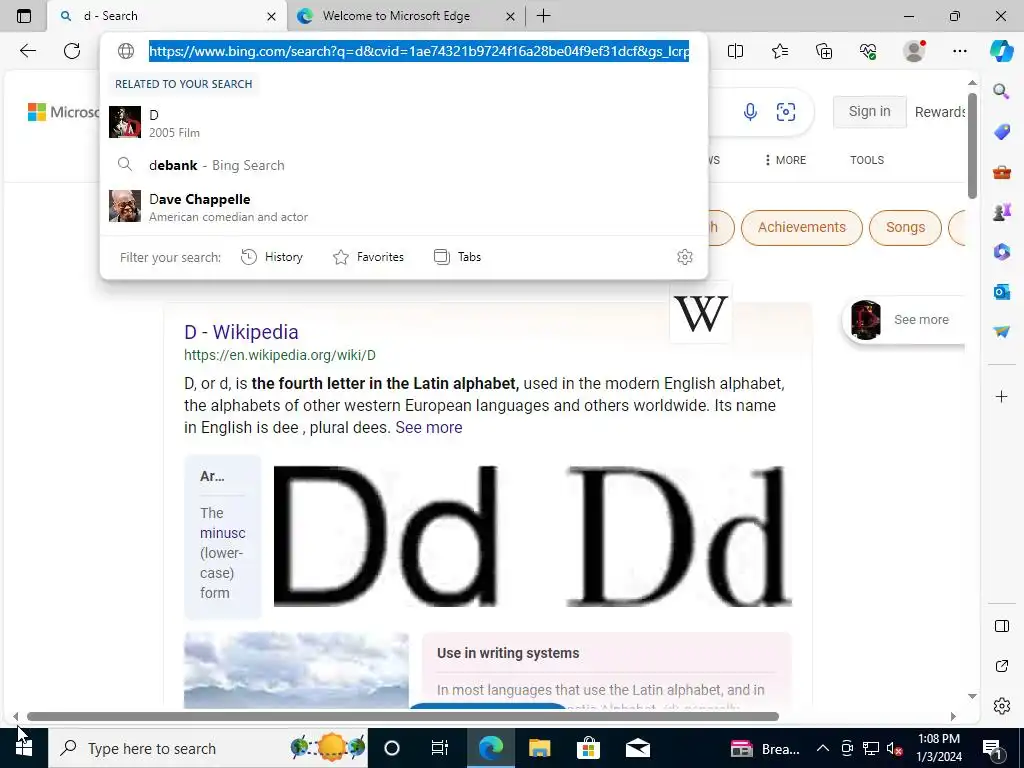Open Settings and more ellipsis menu
This screenshot has width=1024, height=768.
(959, 51)
